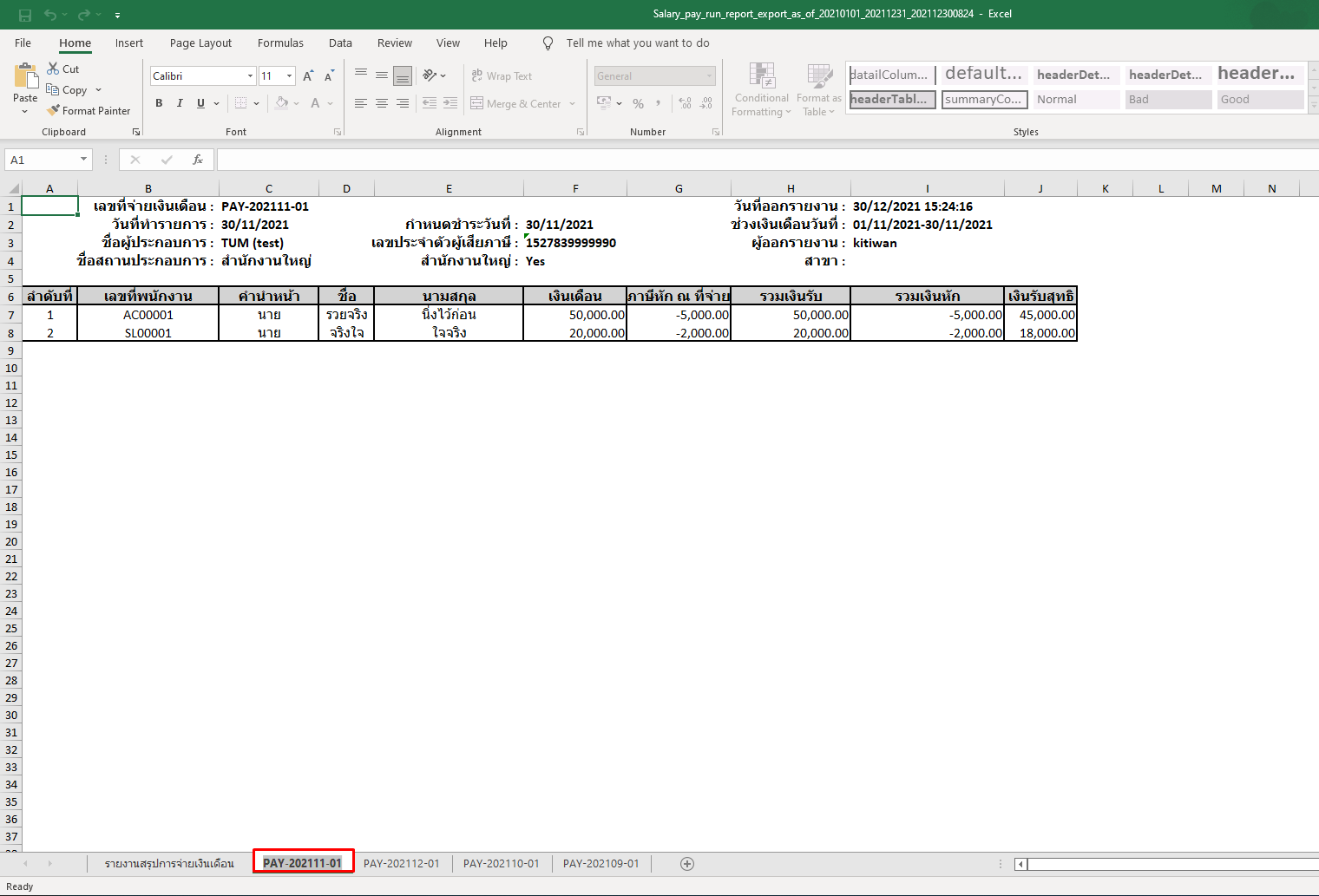
Task: Activate the Format Painter tool
Action: click(x=89, y=110)
